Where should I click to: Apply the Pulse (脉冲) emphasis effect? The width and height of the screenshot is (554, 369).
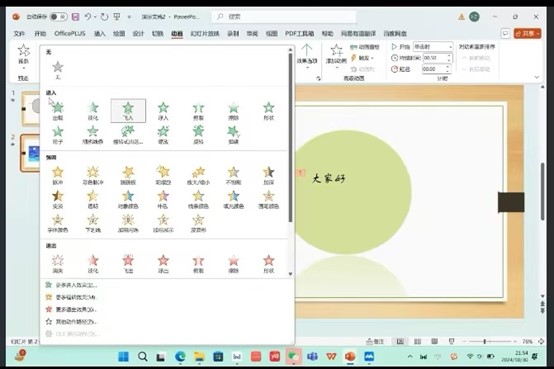pyautogui.click(x=58, y=176)
